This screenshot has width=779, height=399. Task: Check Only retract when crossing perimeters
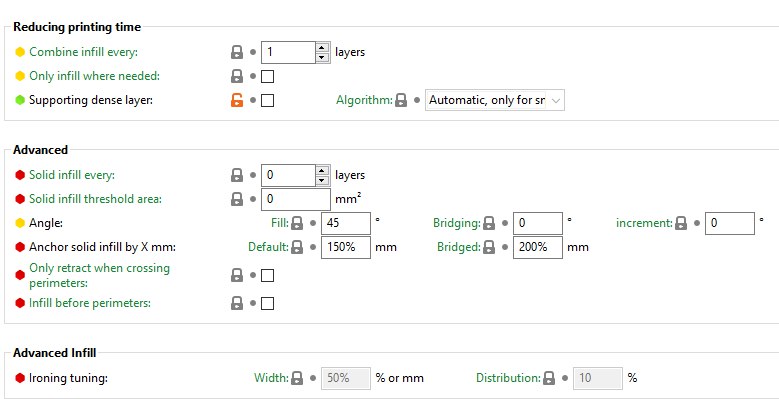coord(267,275)
